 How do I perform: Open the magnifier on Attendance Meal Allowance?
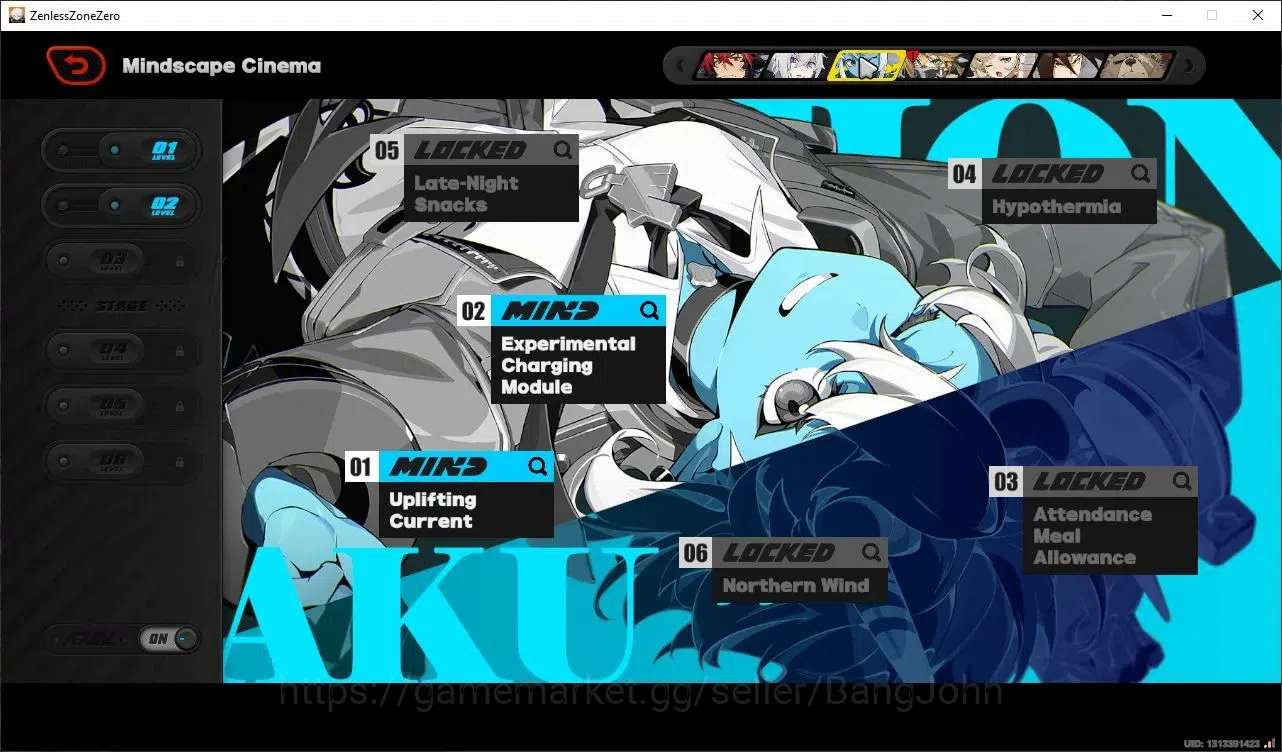pyautogui.click(x=1182, y=481)
